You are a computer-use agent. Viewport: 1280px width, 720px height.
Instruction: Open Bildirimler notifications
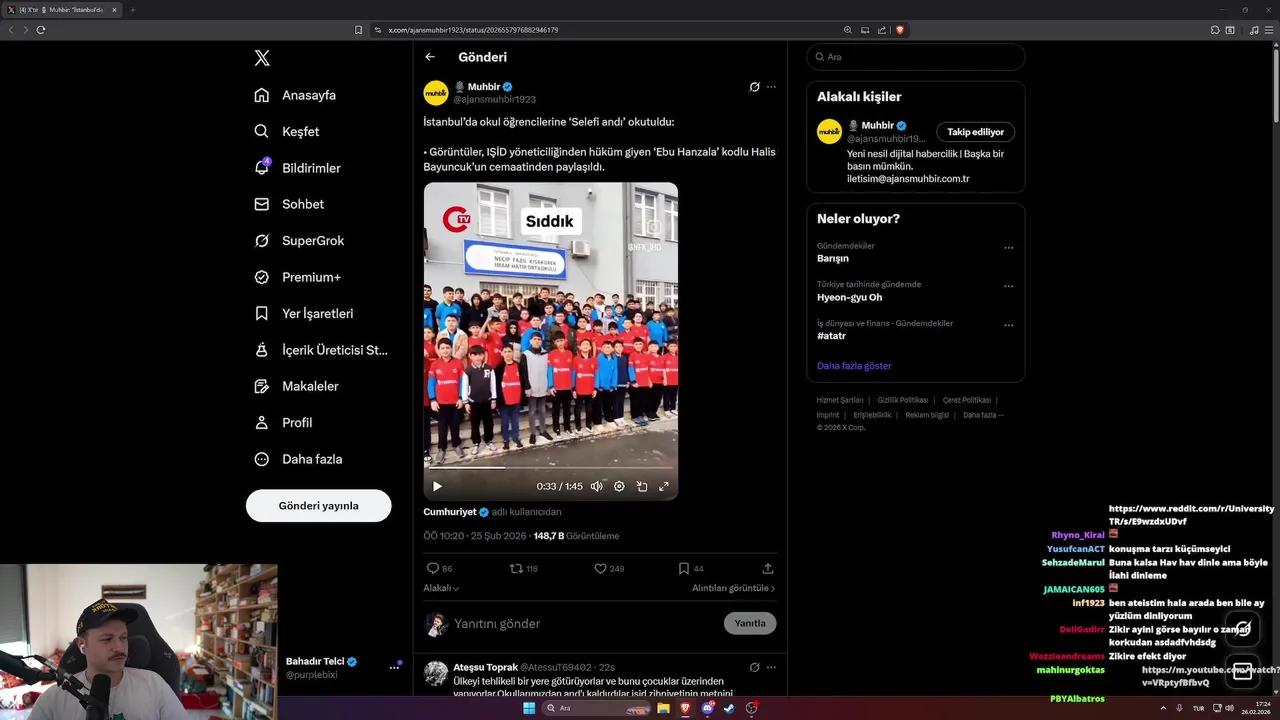click(x=297, y=168)
